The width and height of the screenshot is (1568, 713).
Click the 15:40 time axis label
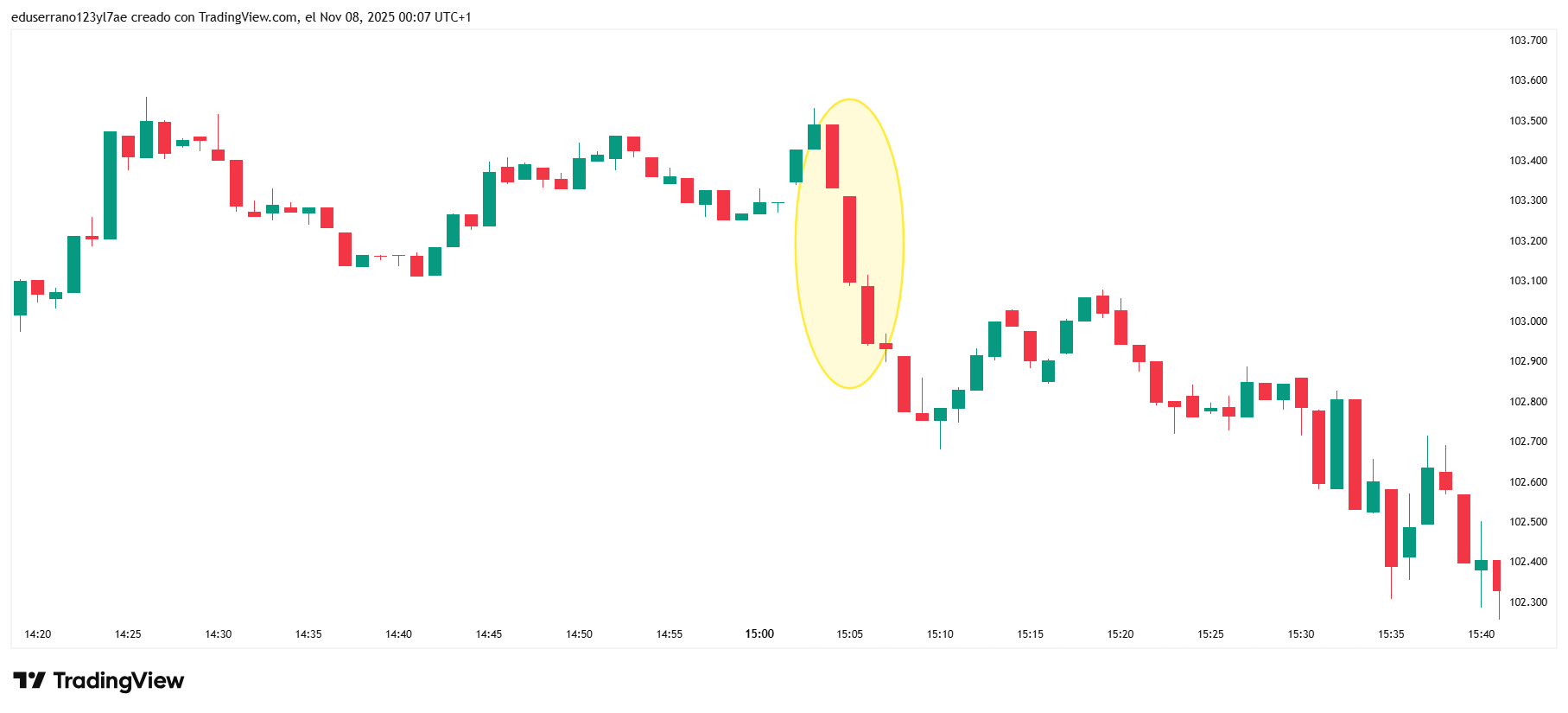[x=1481, y=634]
